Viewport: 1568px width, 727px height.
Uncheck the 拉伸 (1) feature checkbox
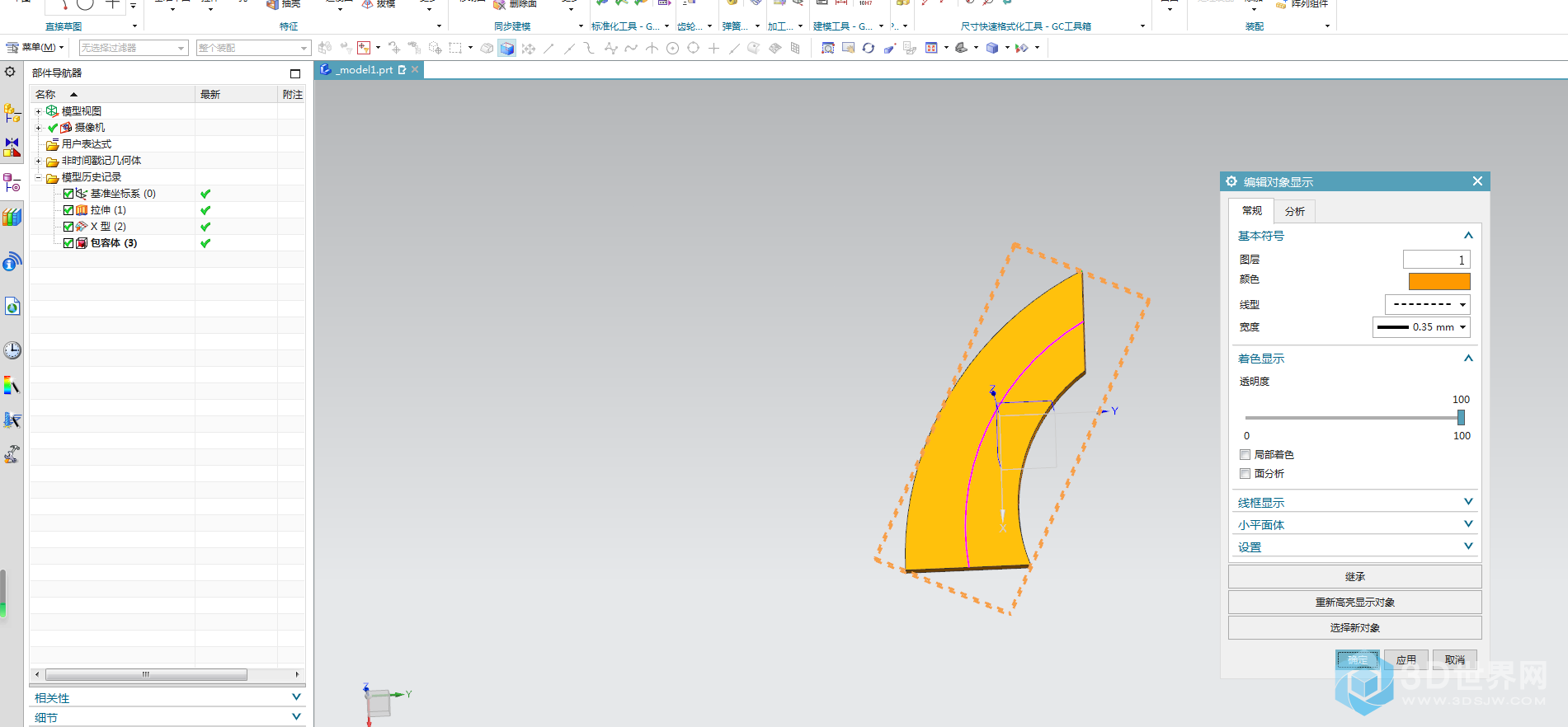(68, 210)
